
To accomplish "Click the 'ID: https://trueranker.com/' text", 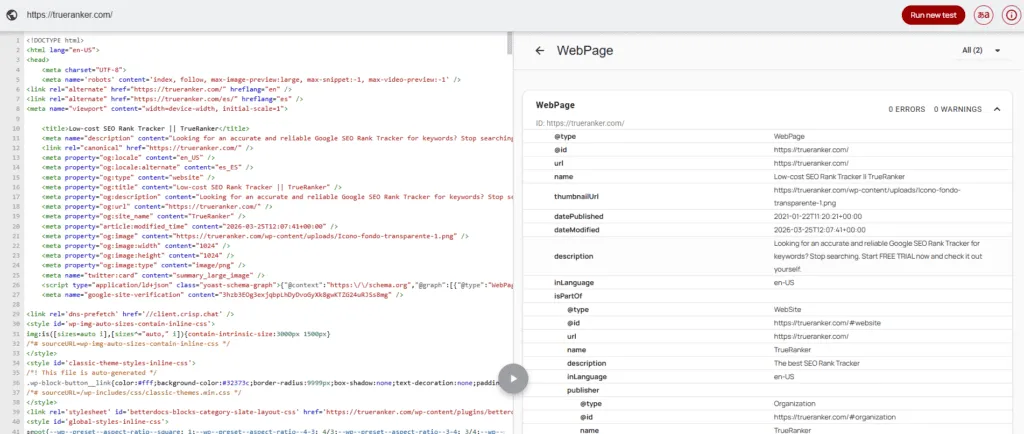I will (x=580, y=123).
